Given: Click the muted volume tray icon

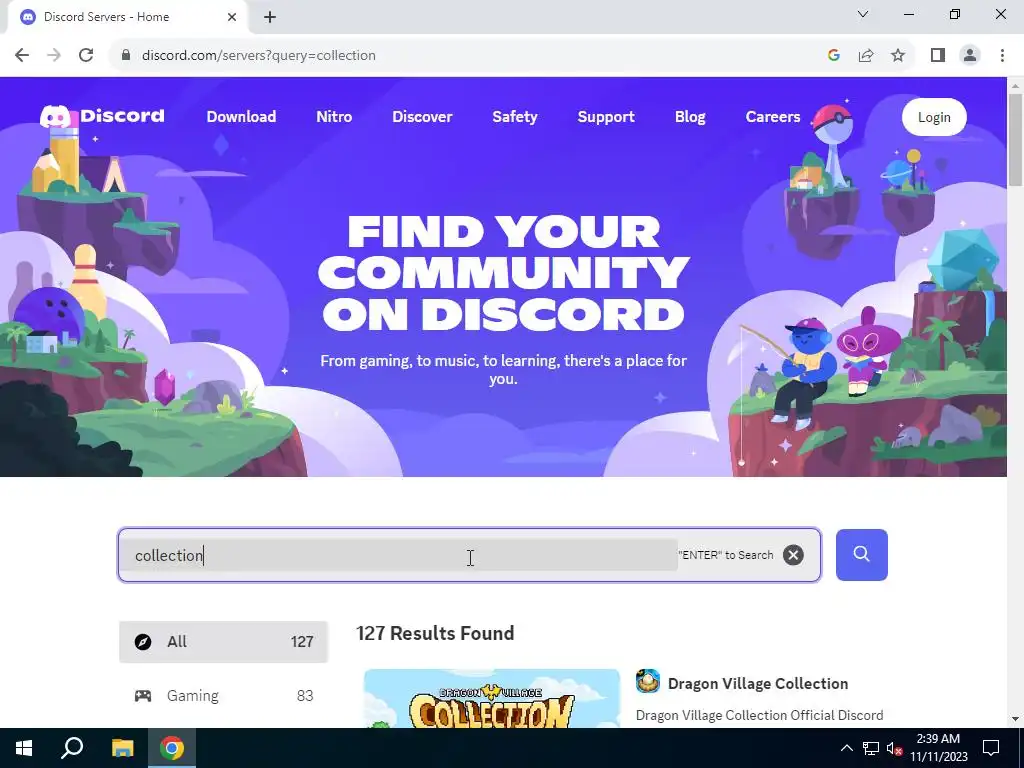Looking at the screenshot, I should (895, 748).
